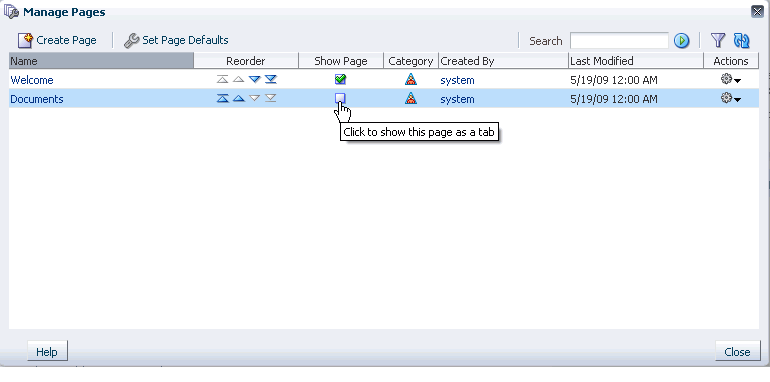770x382 pixels.
Task: Click the Actions column header
Action: [x=731, y=61]
